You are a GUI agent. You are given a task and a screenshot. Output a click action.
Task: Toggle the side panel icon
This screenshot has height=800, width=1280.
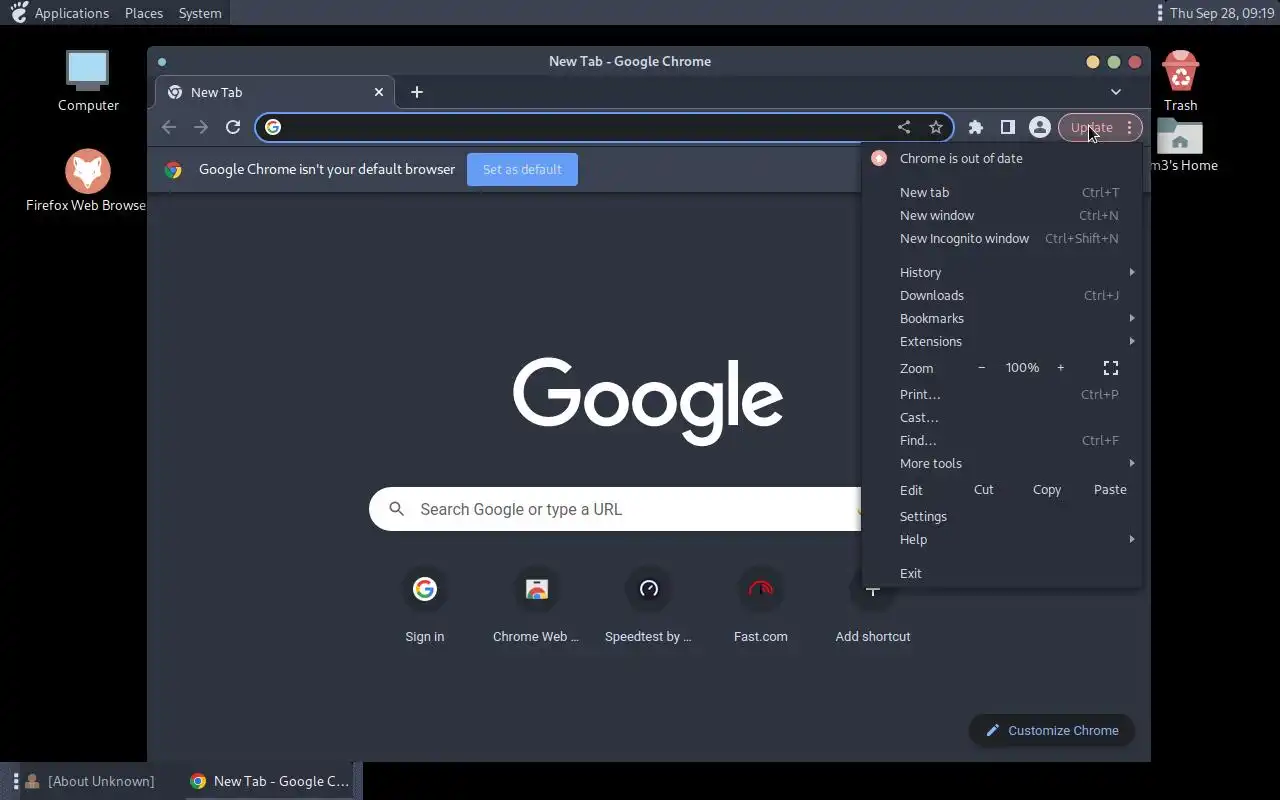coord(1008,127)
